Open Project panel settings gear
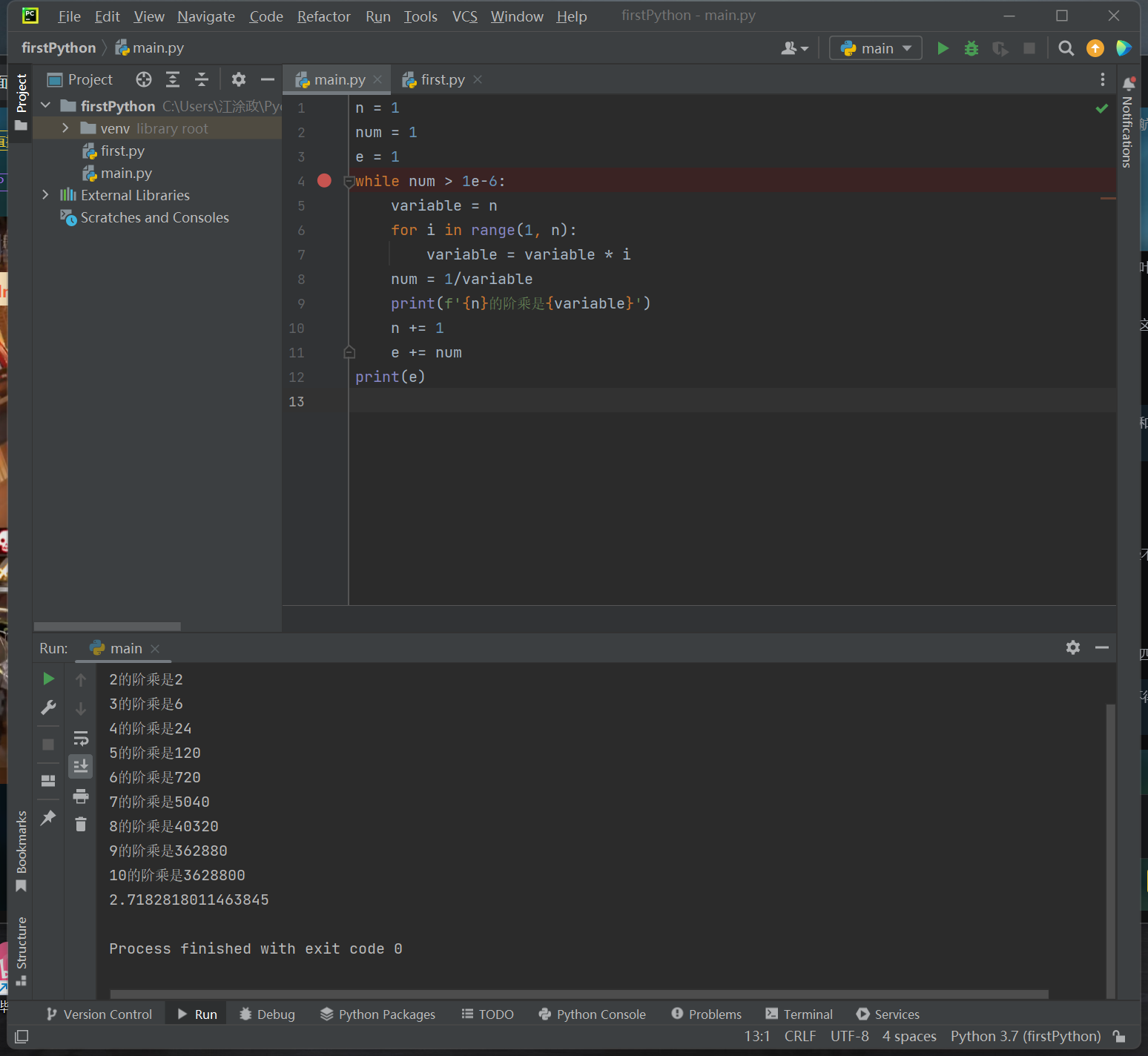 [x=238, y=79]
